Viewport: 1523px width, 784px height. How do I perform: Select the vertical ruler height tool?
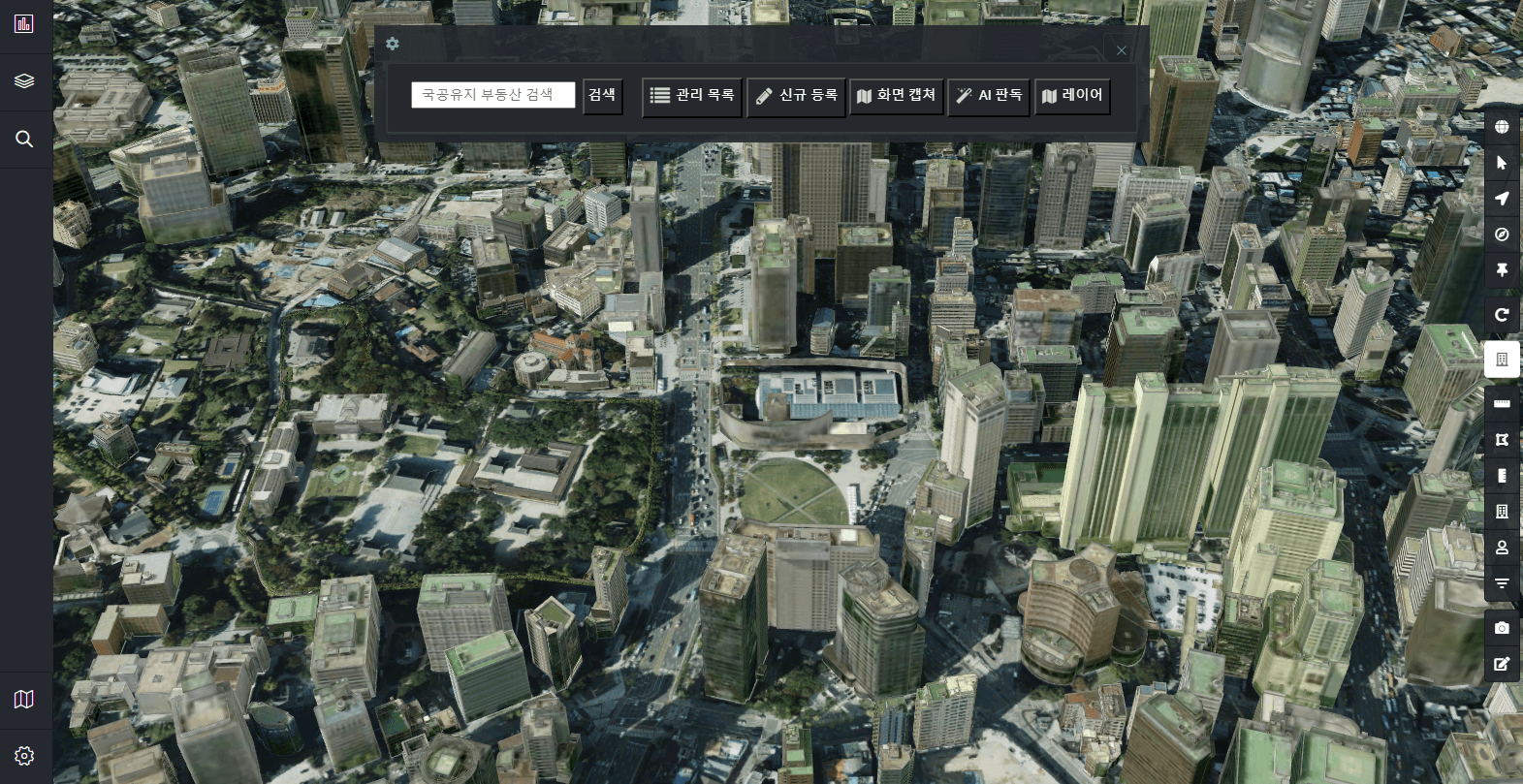[x=1502, y=476]
